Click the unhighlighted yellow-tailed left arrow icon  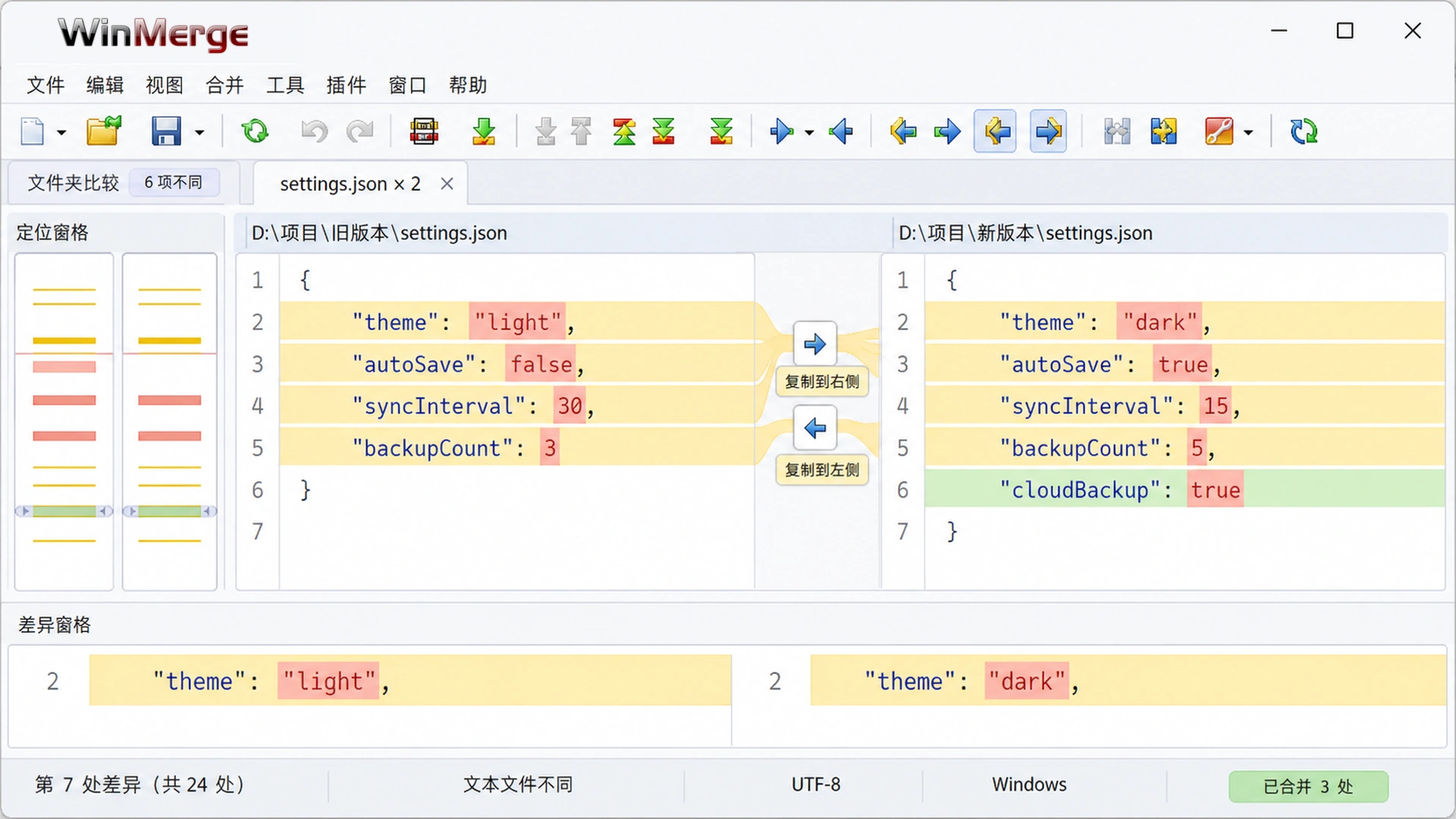pos(903,131)
